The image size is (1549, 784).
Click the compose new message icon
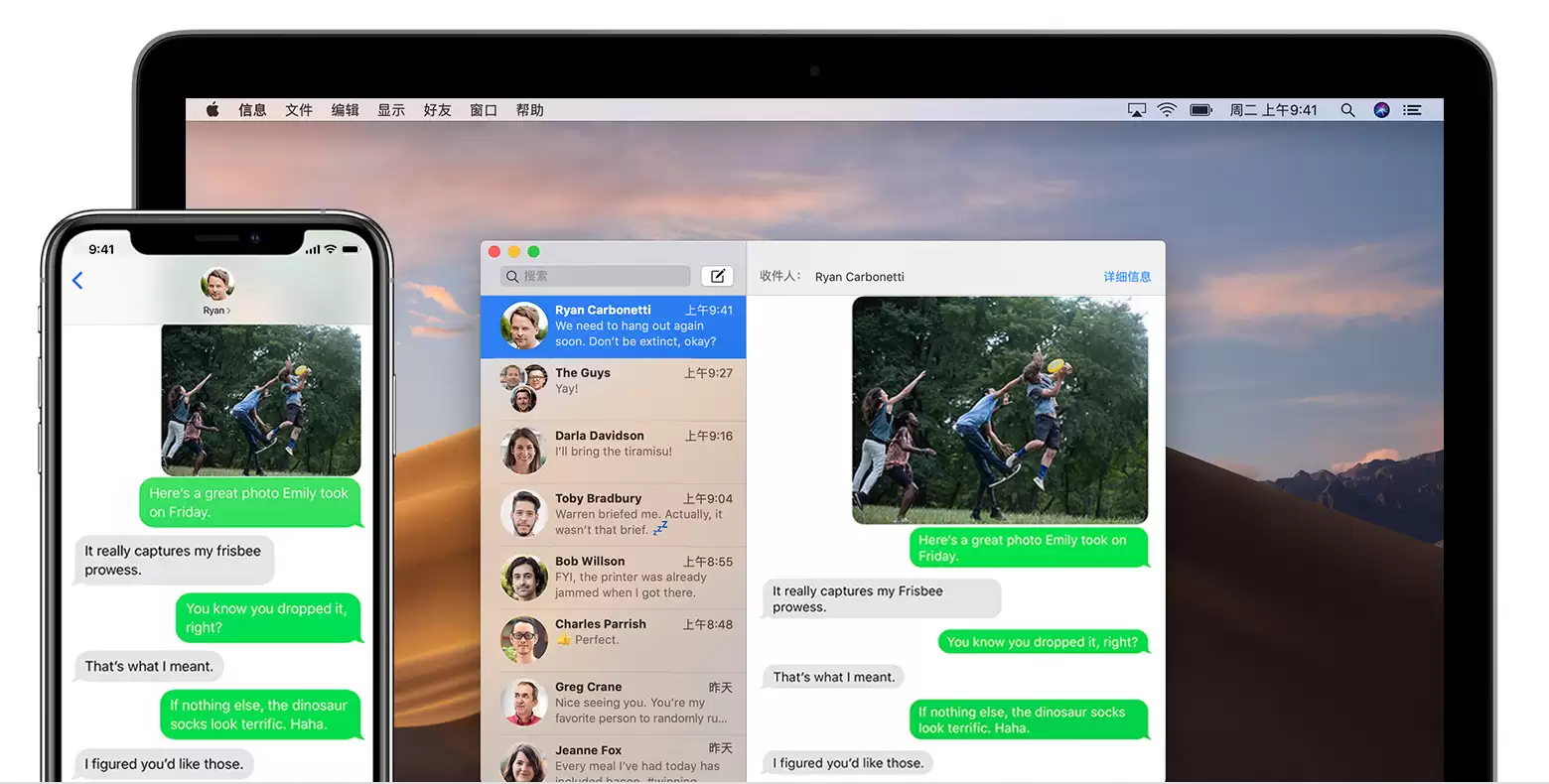pyautogui.click(x=717, y=276)
